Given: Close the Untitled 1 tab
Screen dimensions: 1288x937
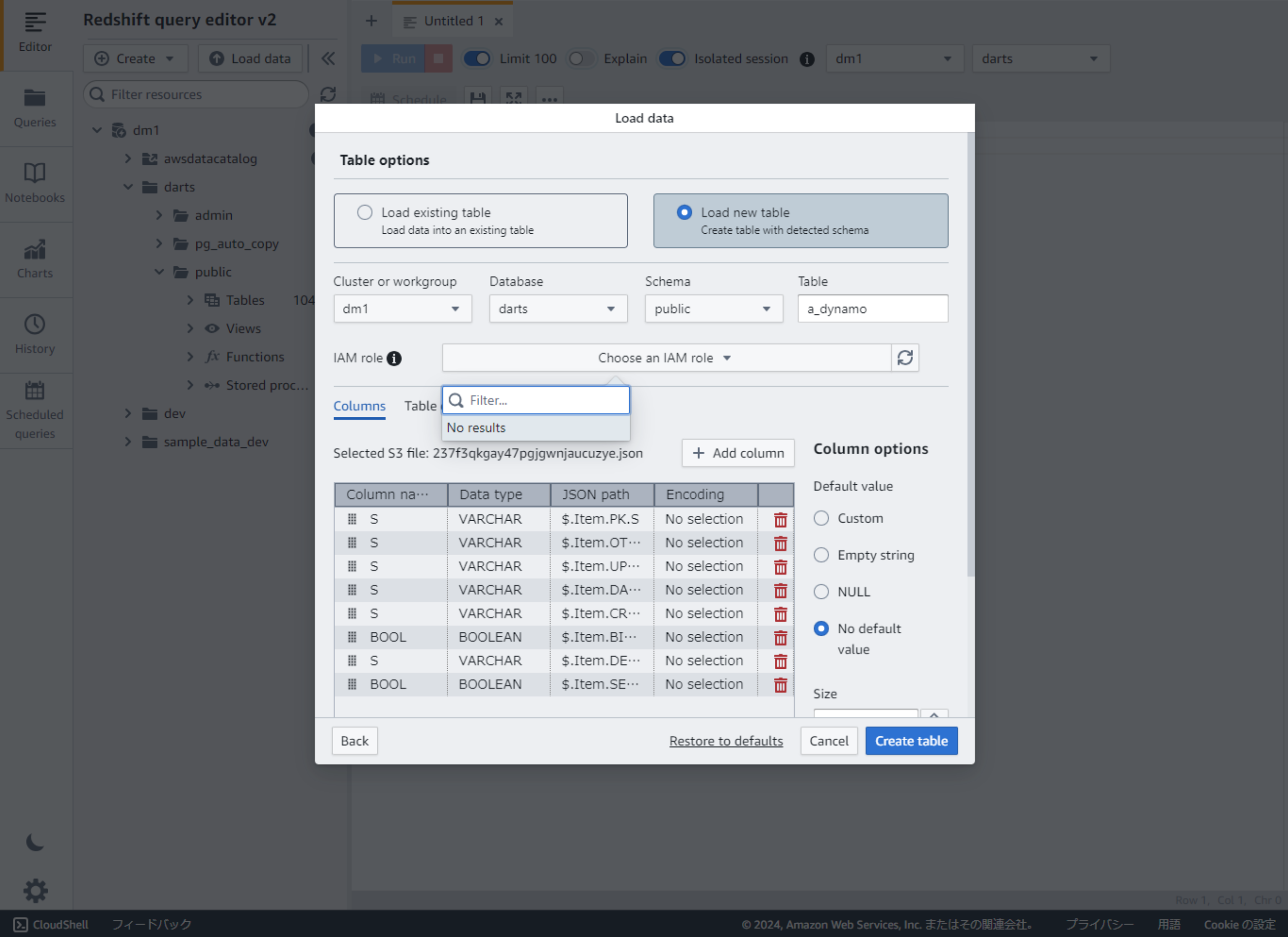Looking at the screenshot, I should click(498, 22).
